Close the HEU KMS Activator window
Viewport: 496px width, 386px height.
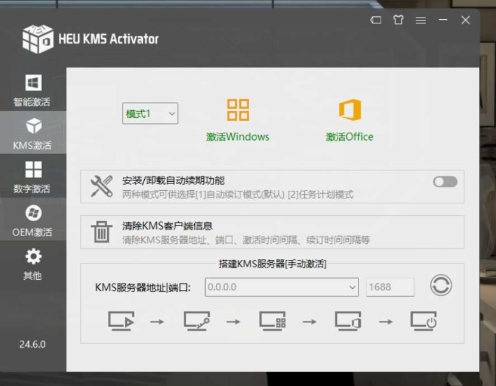tap(466, 20)
